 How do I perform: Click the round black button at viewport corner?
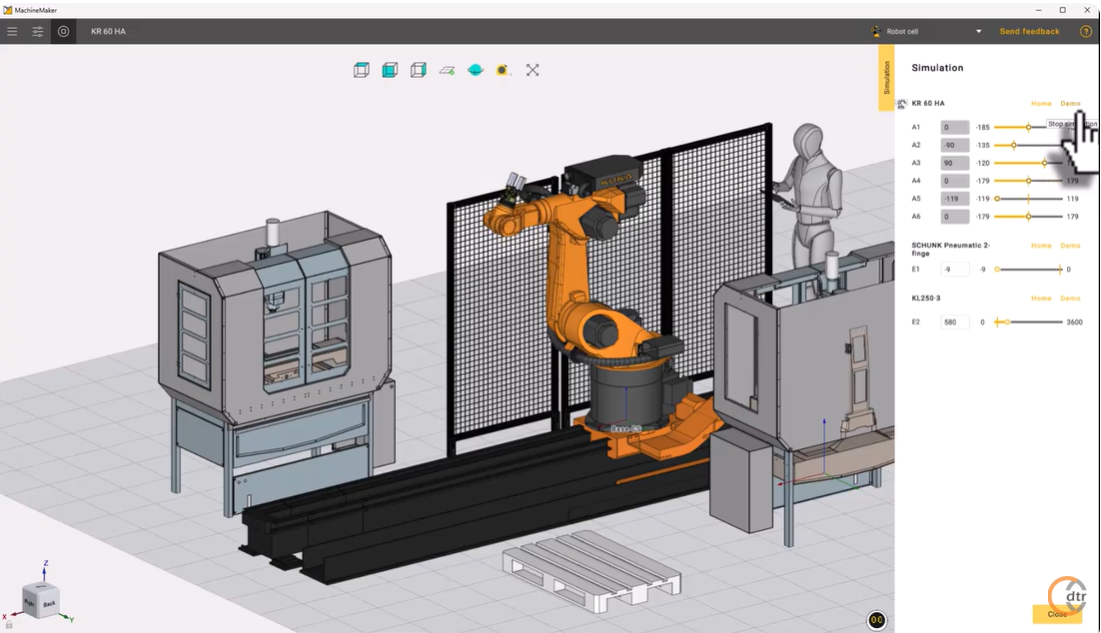tap(876, 620)
